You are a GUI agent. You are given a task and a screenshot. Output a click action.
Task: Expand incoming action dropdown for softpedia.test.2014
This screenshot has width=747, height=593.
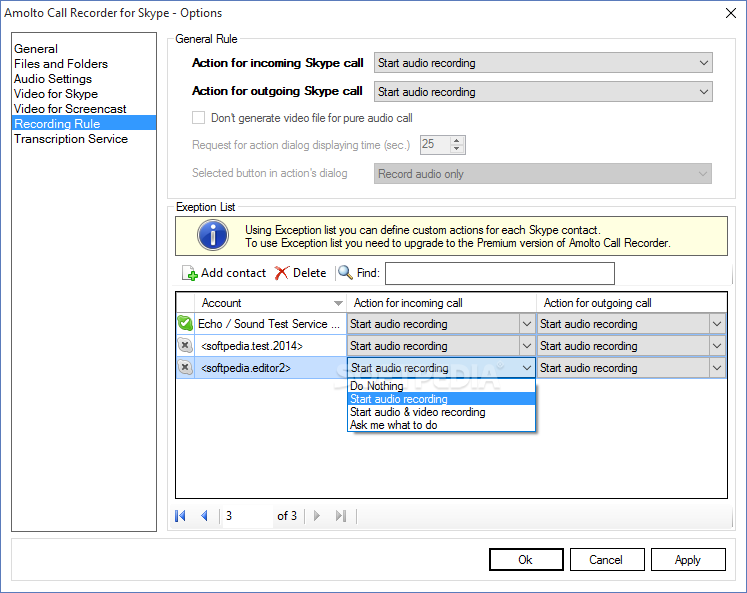pos(526,346)
